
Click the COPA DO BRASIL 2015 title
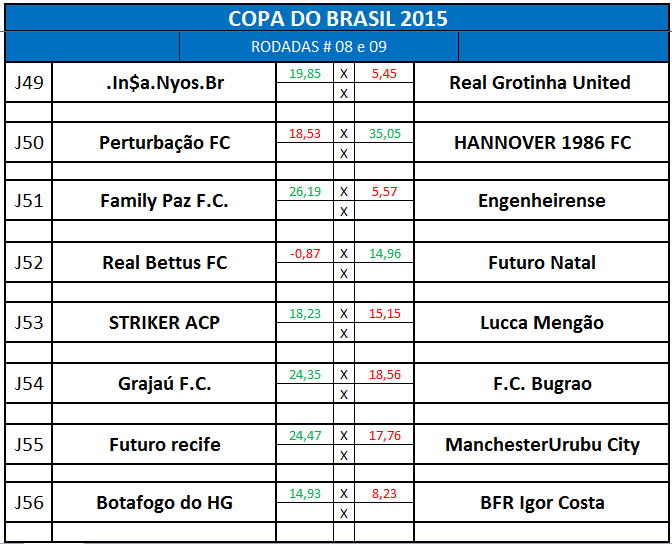(337, 18)
